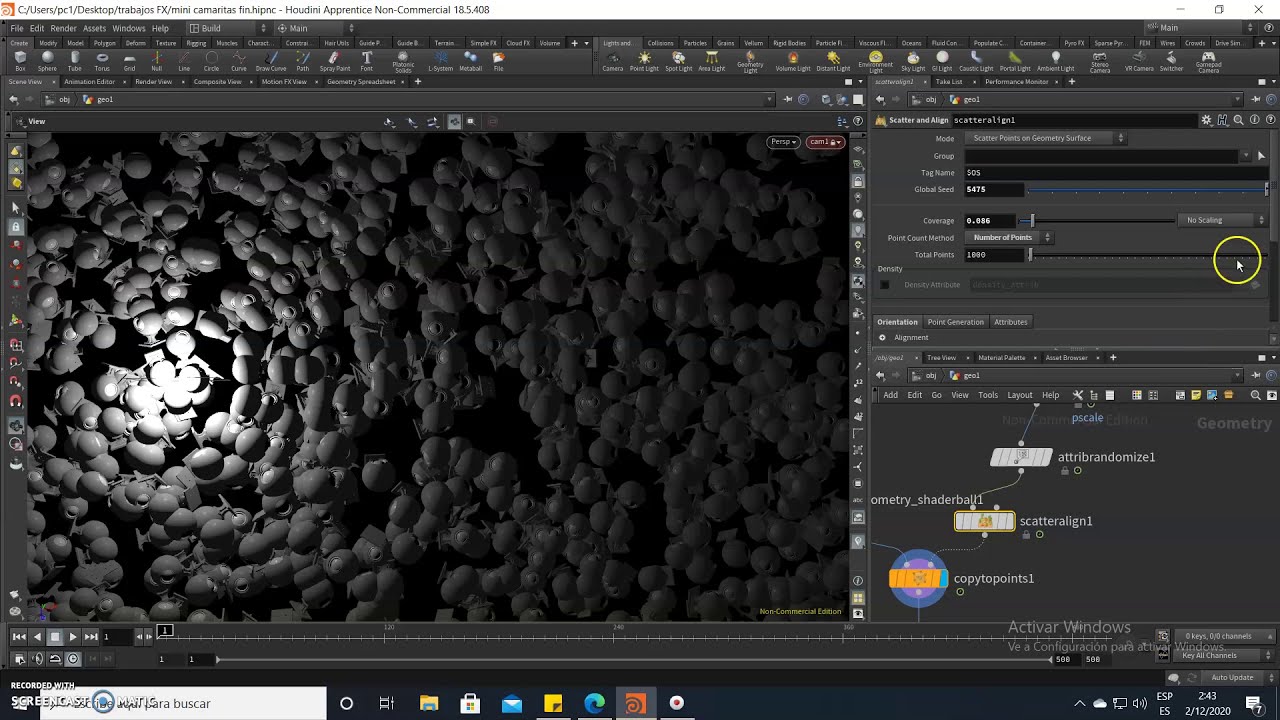1280x720 pixels.
Task: Toggle real-time playback clock icon
Action: click(73, 659)
